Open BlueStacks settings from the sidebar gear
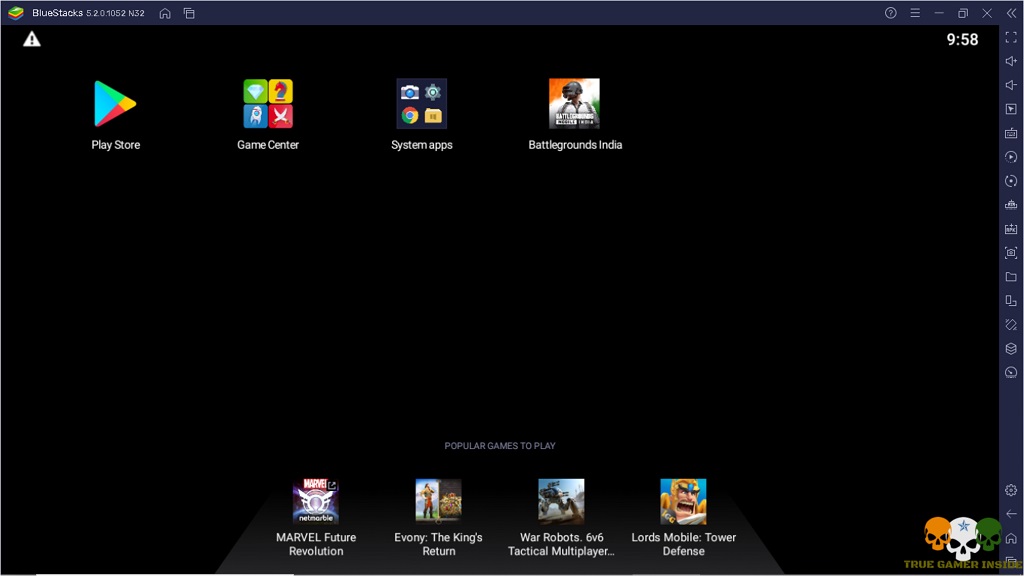Viewport: 1024px width, 576px height. [x=1010, y=490]
